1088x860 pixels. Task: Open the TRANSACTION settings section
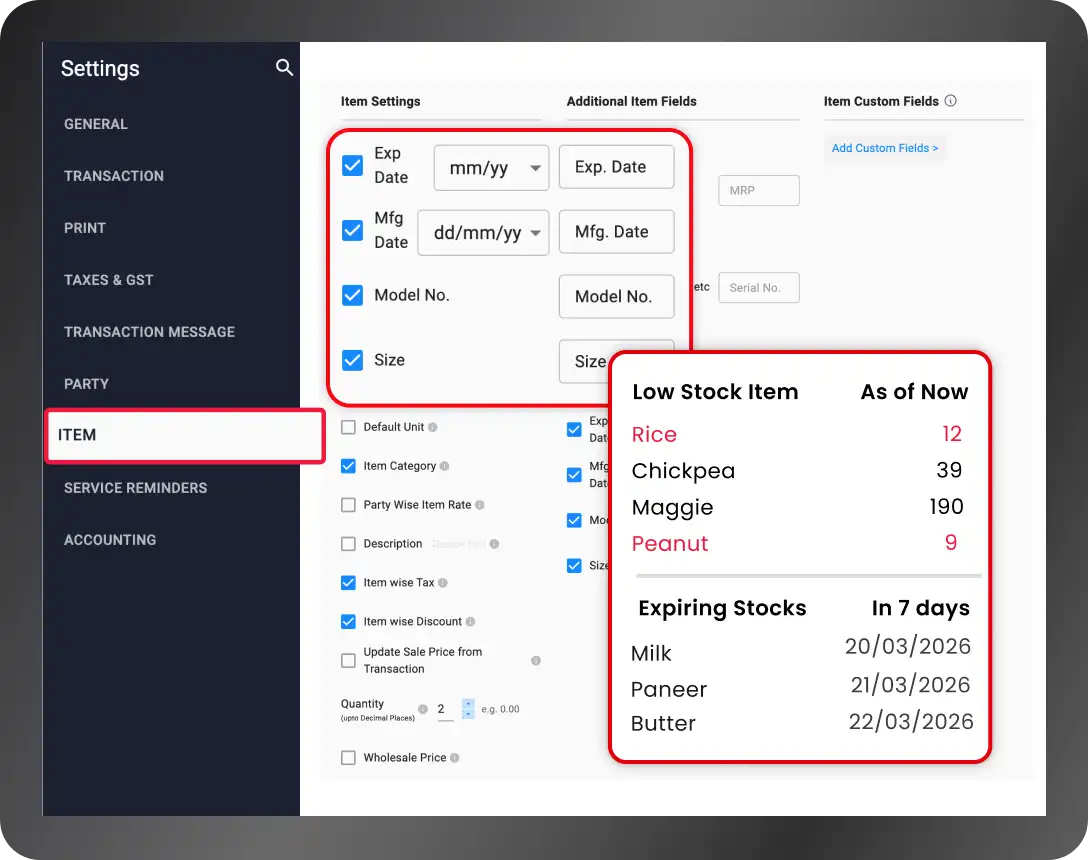pos(114,176)
